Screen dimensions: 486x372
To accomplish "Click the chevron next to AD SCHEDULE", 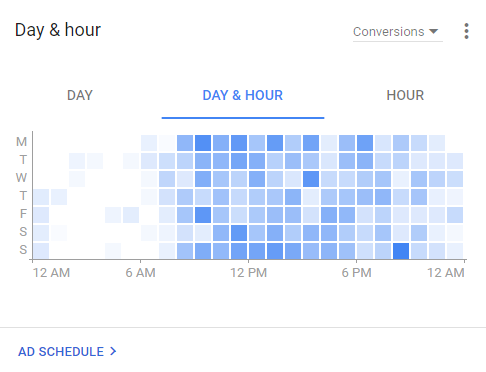I will pyautogui.click(x=113, y=351).
